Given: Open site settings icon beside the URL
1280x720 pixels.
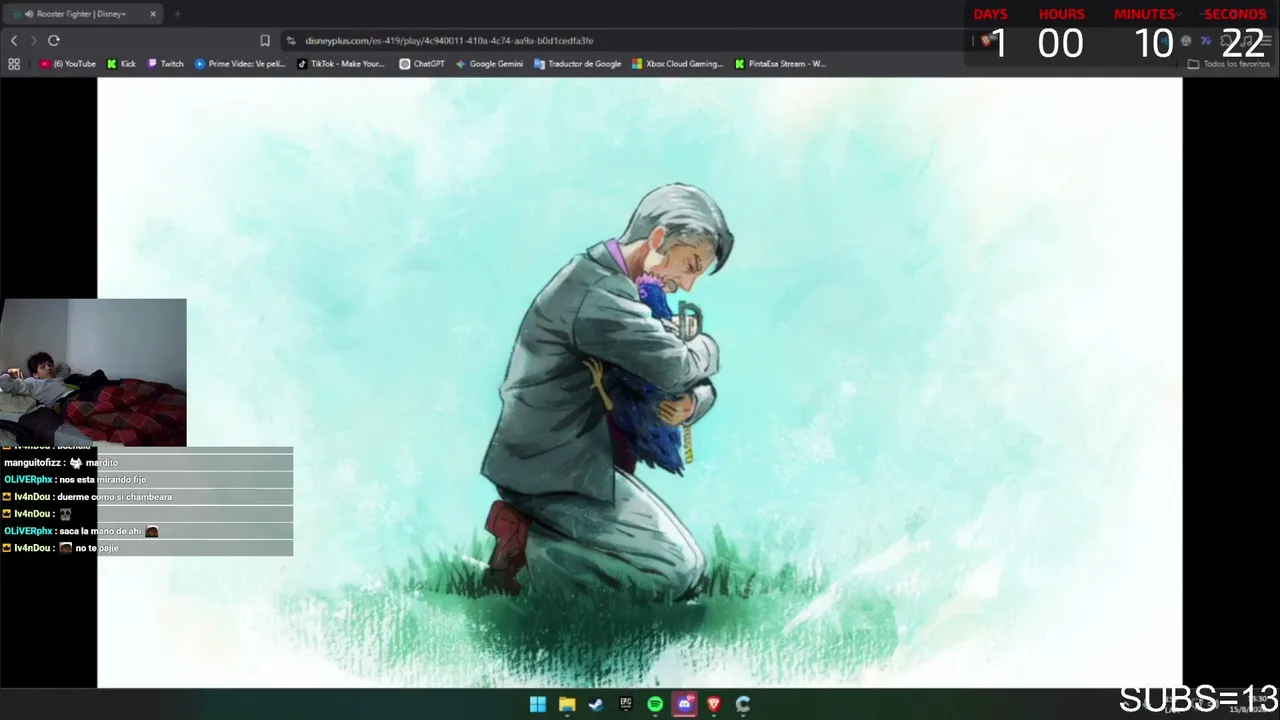Looking at the screenshot, I should click(x=291, y=40).
